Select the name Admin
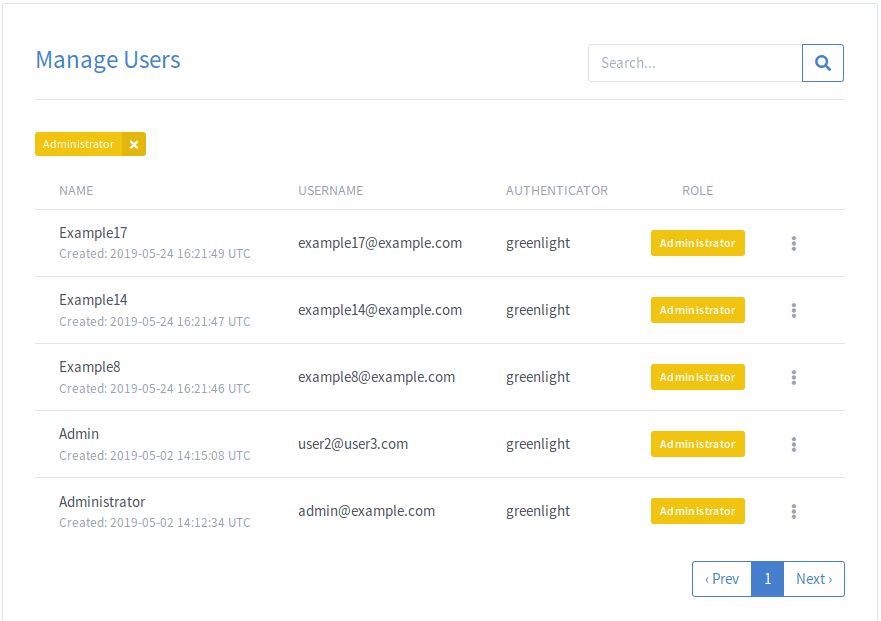 (x=79, y=434)
